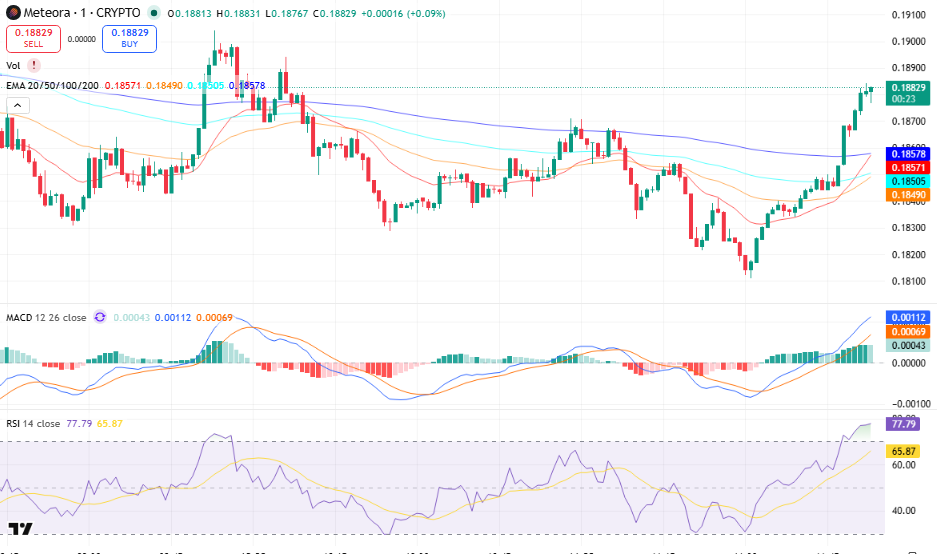Click the orange MACD signal tag 0.00069 on the axis

[908, 332]
